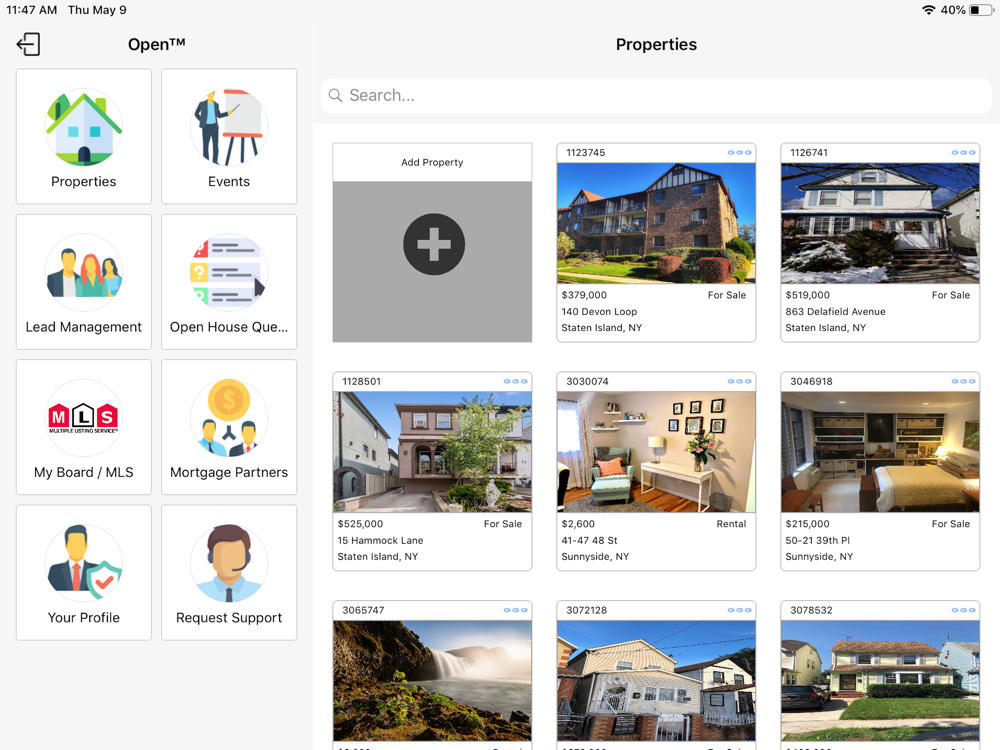Click into the Search field
This screenshot has width=1000, height=750.
656,96
